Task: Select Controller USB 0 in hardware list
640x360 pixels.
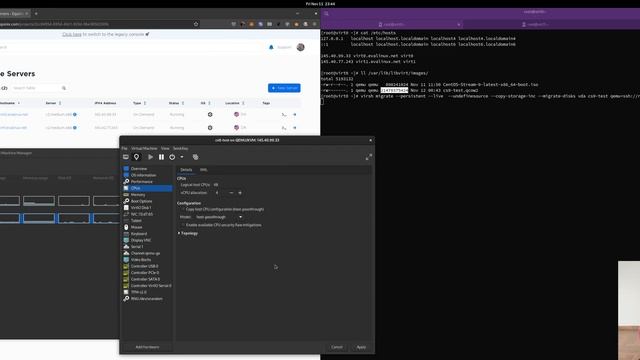Action: 147,267
